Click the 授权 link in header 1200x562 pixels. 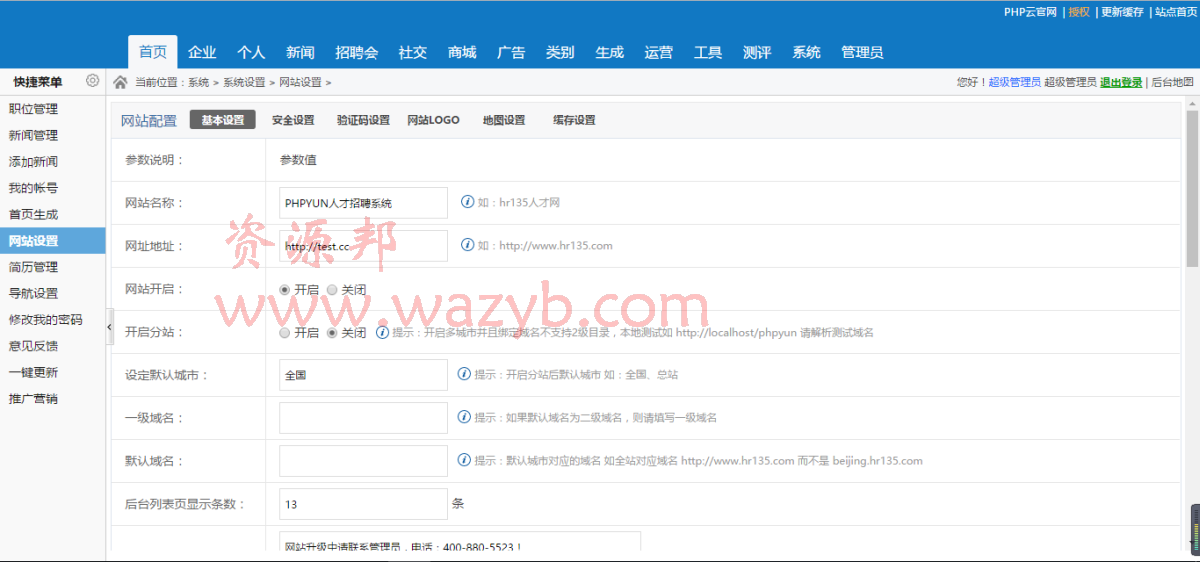pyautogui.click(x=1079, y=12)
